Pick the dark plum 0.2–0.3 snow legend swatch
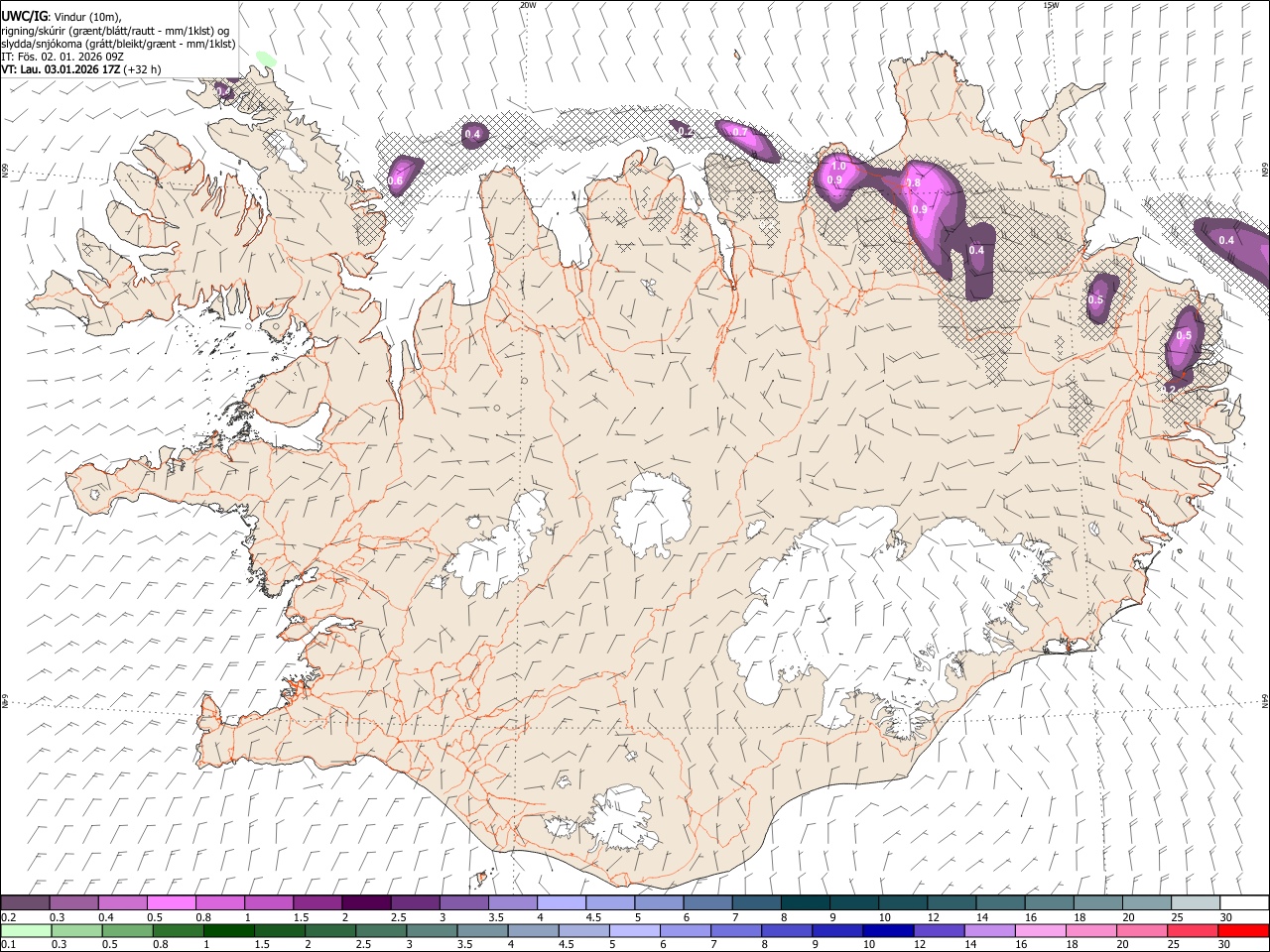The width and height of the screenshot is (1270, 952). pyautogui.click(x=25, y=903)
